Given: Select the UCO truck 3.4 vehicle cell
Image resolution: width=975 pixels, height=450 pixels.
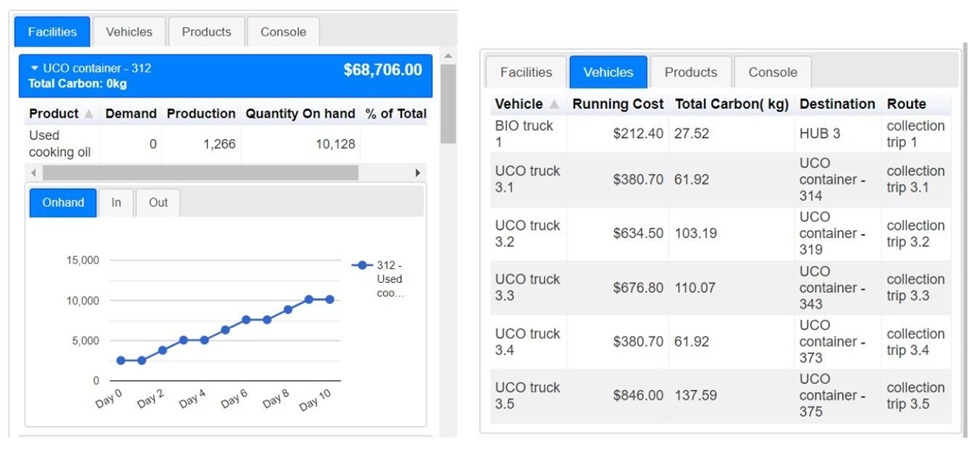Looking at the screenshot, I should 528,341.
